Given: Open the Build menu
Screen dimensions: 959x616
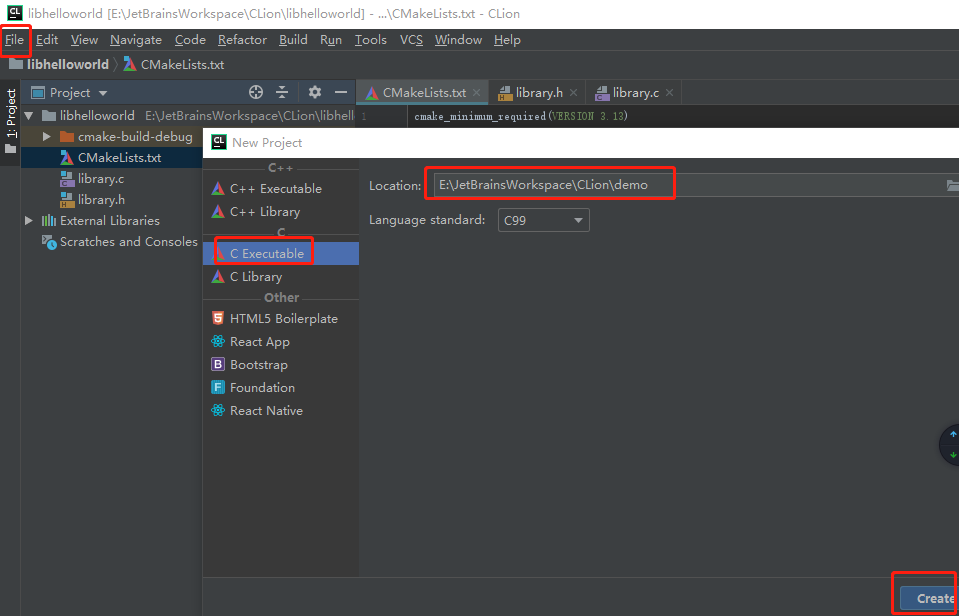Looking at the screenshot, I should [x=294, y=40].
